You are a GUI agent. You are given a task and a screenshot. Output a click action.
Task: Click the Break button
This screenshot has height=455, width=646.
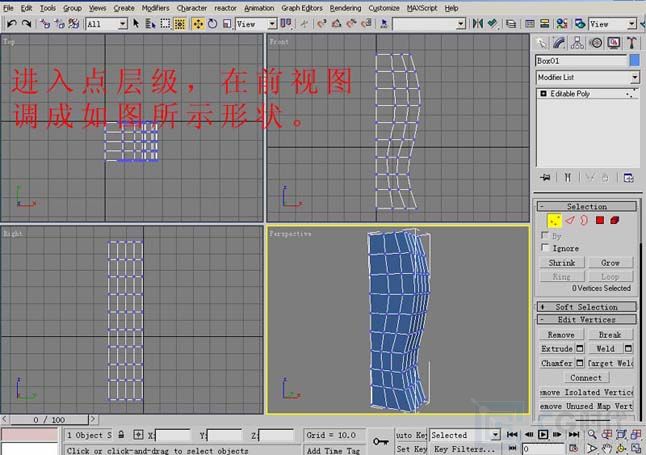pos(610,335)
